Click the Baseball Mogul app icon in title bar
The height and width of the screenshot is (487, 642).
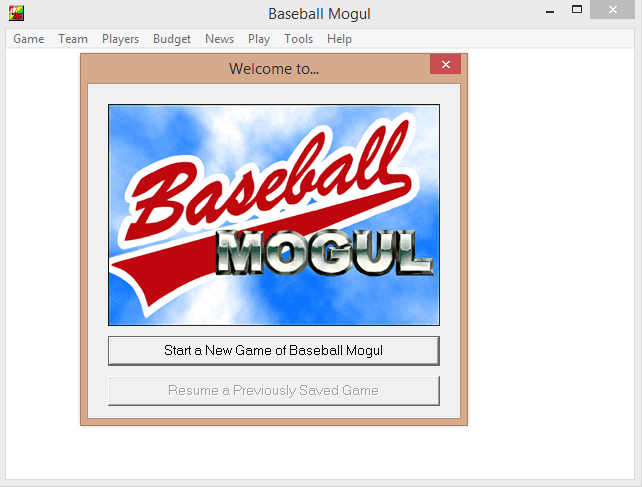tap(16, 13)
